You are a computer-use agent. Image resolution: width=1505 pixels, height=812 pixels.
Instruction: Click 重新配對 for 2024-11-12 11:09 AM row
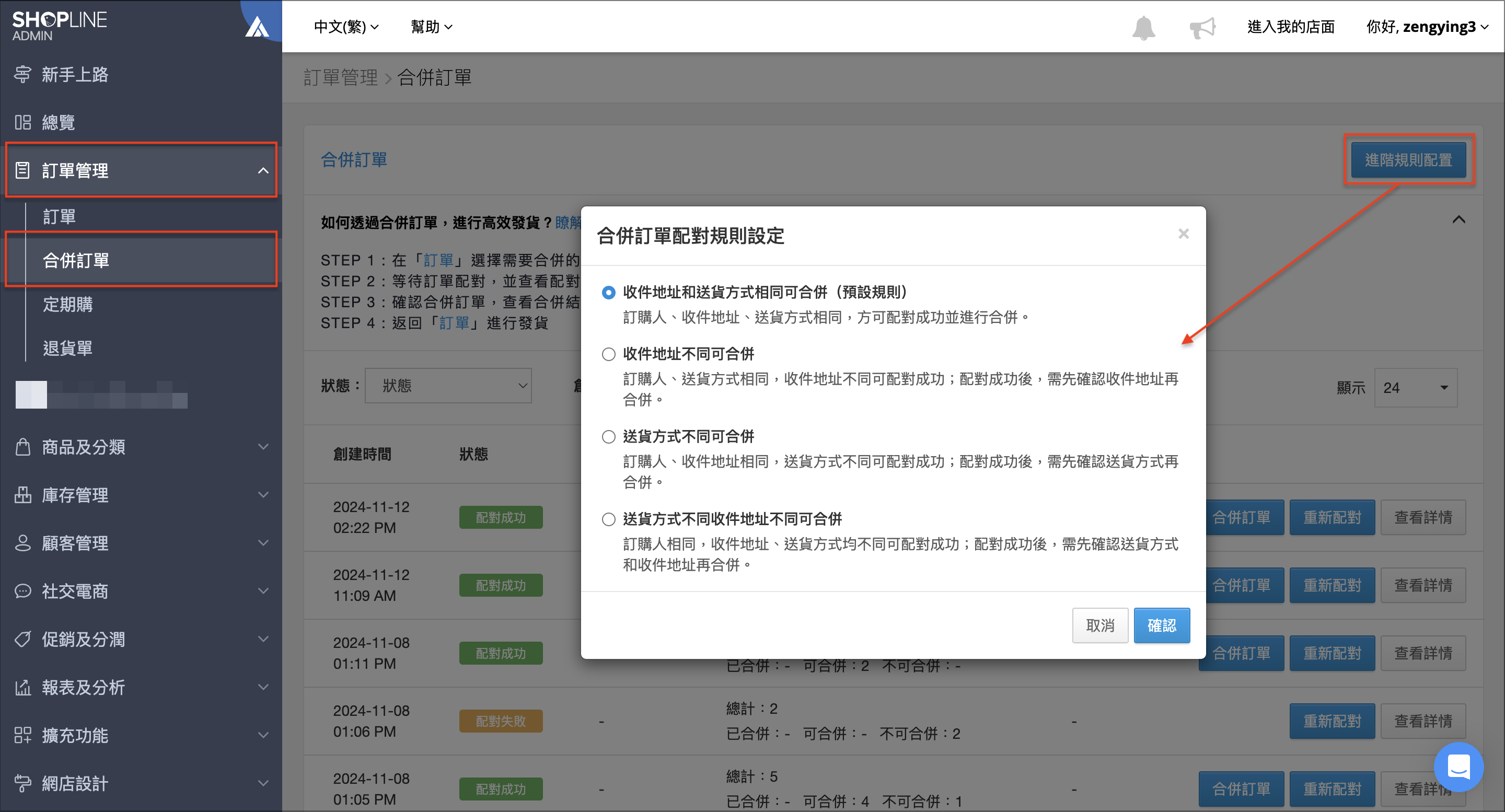pos(1332,585)
